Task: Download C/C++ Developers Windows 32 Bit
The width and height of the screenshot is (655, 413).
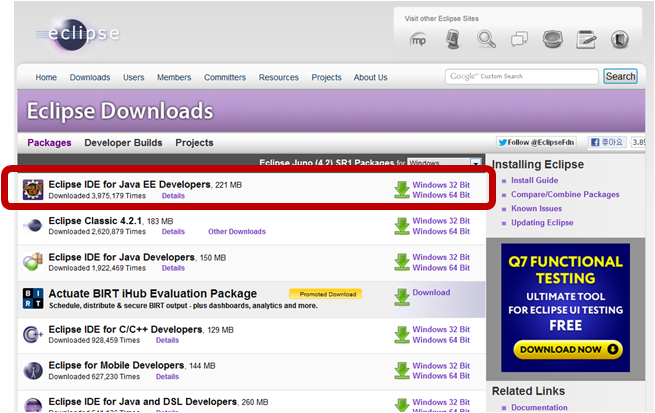Action: (441, 329)
